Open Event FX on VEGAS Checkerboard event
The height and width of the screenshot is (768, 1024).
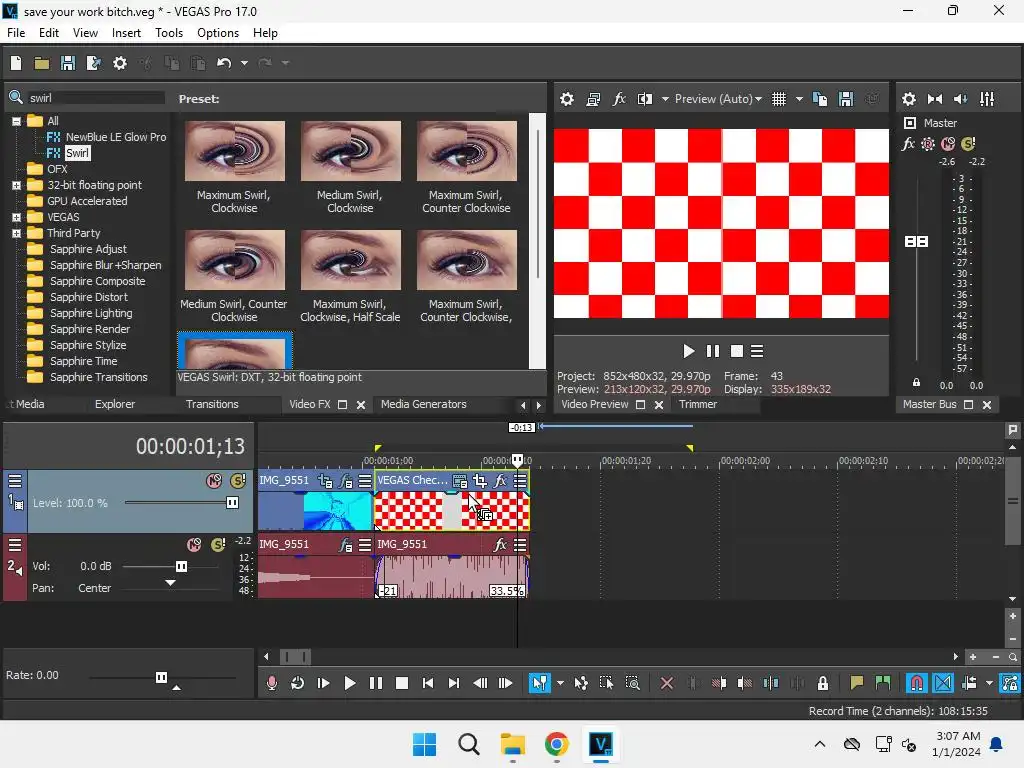click(x=500, y=481)
